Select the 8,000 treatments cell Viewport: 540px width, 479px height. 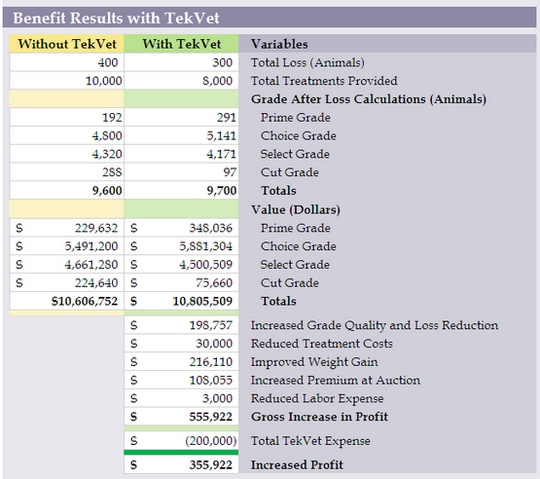pyautogui.click(x=181, y=81)
